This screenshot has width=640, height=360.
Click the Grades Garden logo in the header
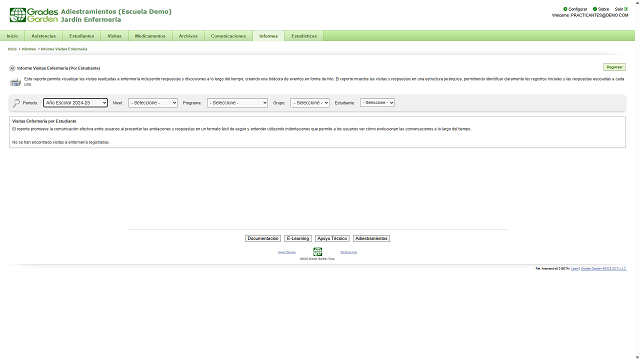tap(34, 15)
